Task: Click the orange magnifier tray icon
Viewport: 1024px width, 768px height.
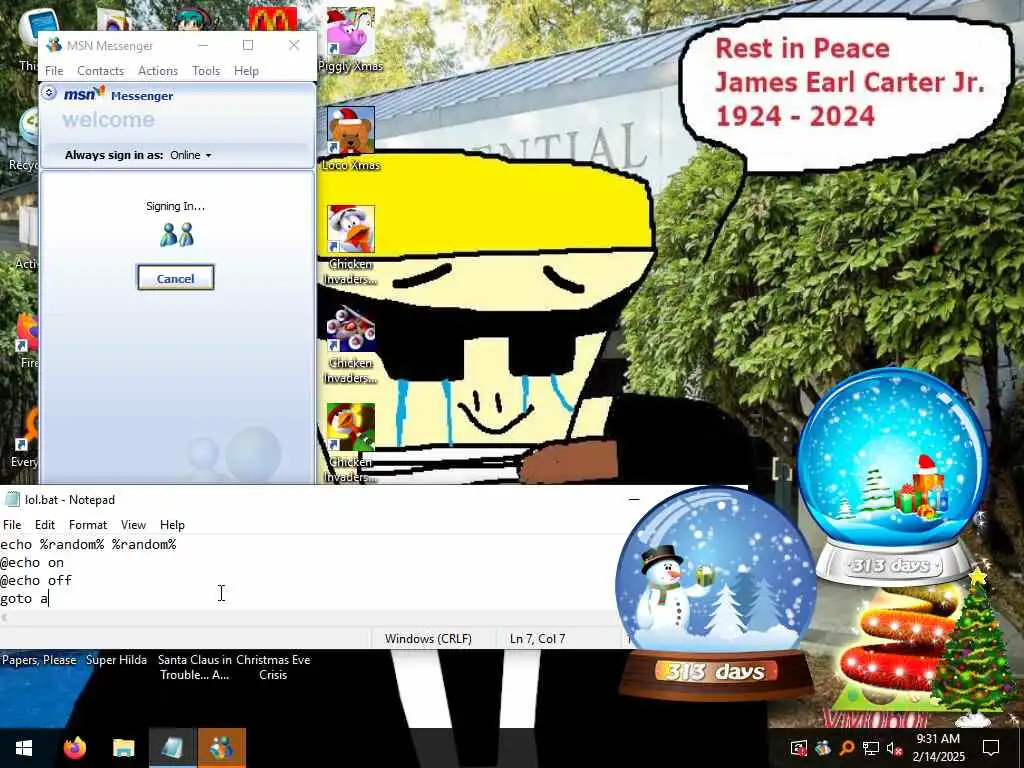Action: coord(846,748)
